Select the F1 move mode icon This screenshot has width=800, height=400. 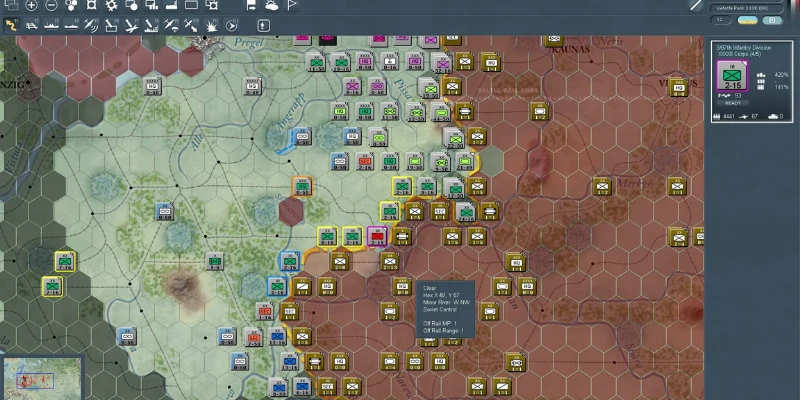click(11, 25)
